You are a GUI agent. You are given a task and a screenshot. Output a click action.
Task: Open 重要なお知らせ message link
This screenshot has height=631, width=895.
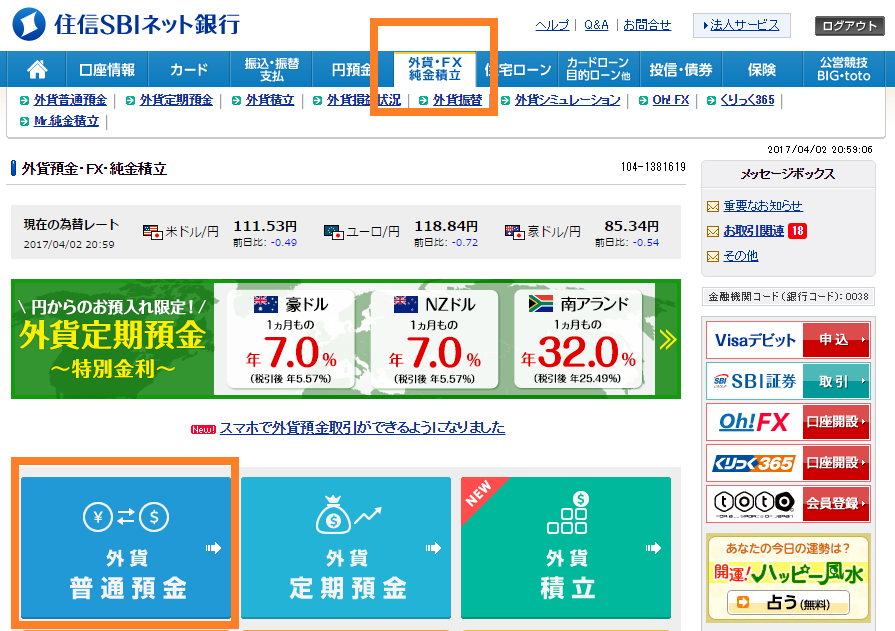(x=763, y=206)
